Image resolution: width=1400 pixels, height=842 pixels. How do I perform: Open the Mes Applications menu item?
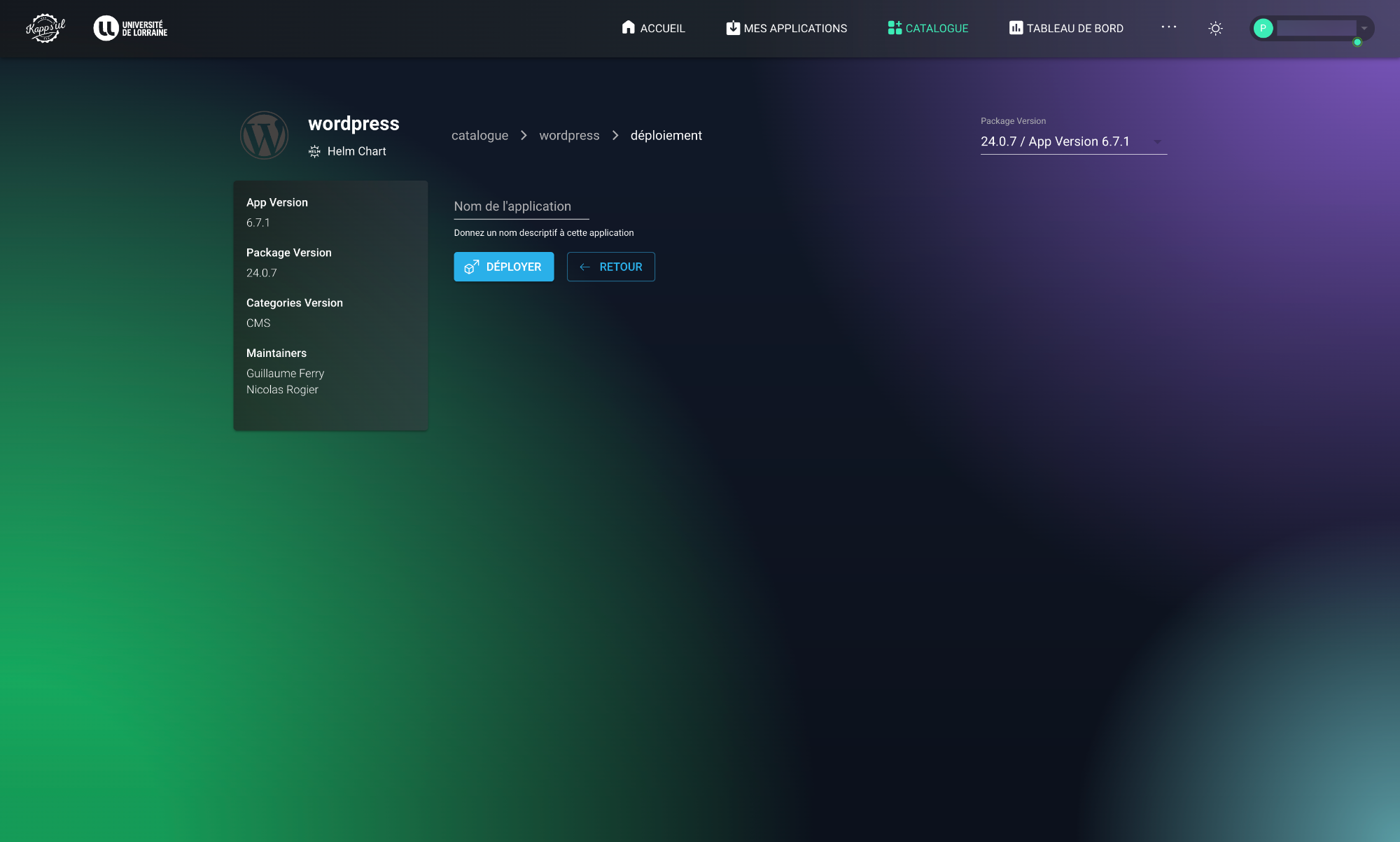[794, 28]
